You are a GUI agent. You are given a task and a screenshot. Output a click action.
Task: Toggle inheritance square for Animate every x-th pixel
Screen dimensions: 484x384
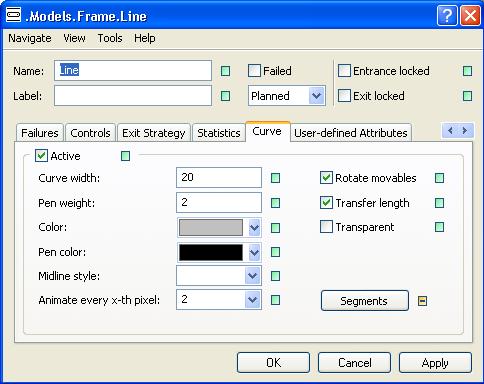[275, 300]
